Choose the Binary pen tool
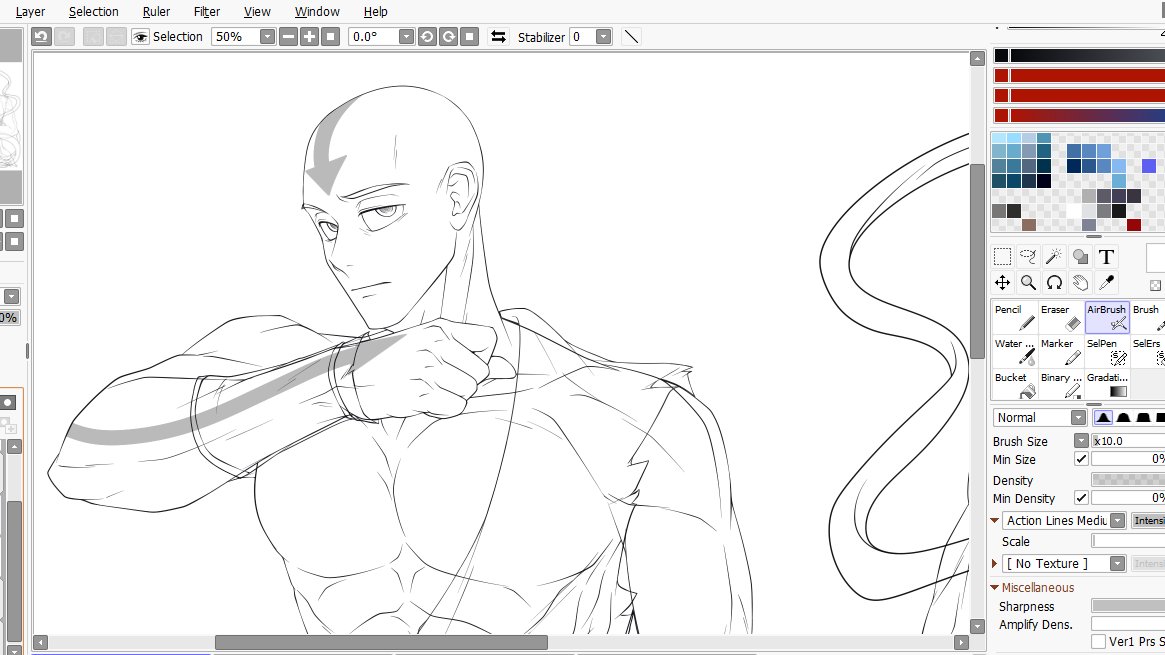1165x655 pixels. click(1061, 385)
